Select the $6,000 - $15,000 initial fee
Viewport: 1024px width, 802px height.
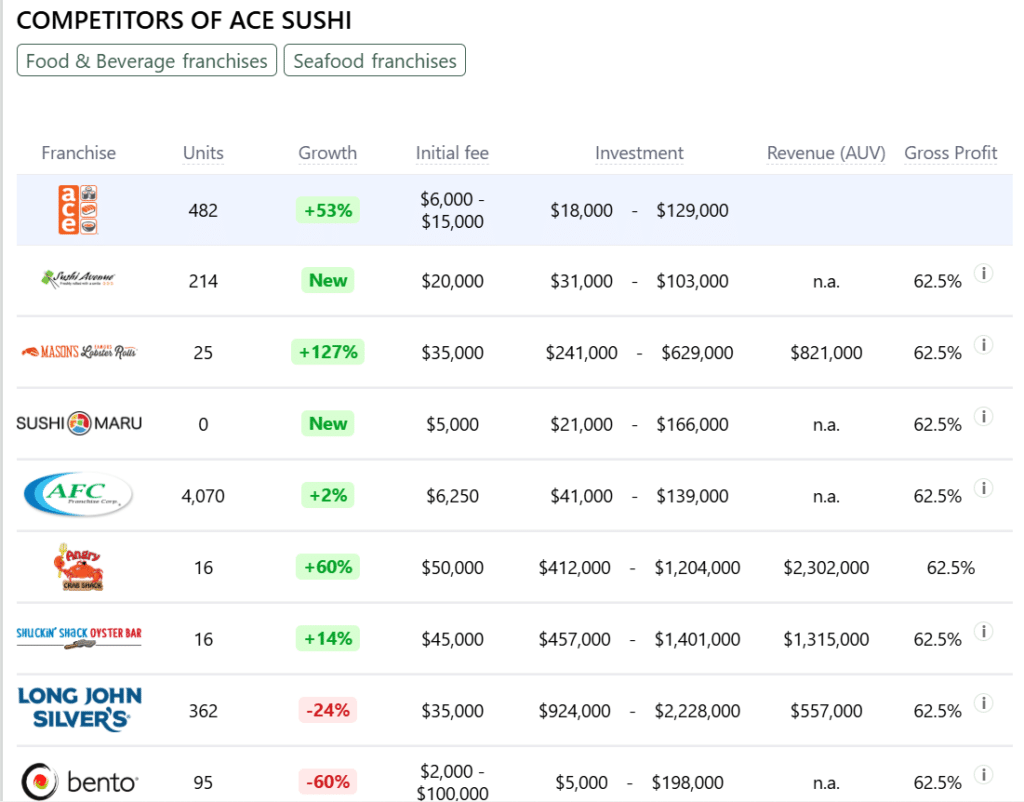tap(453, 210)
